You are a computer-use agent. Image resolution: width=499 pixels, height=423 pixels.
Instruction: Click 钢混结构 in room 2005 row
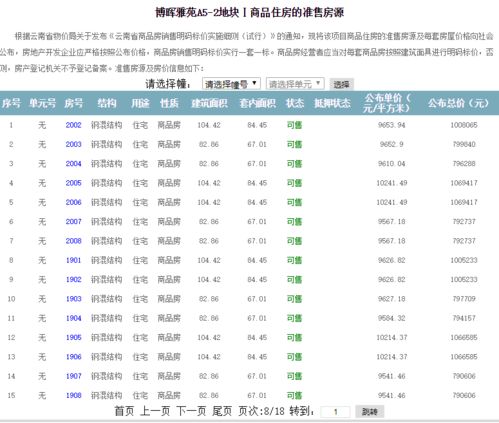(107, 183)
